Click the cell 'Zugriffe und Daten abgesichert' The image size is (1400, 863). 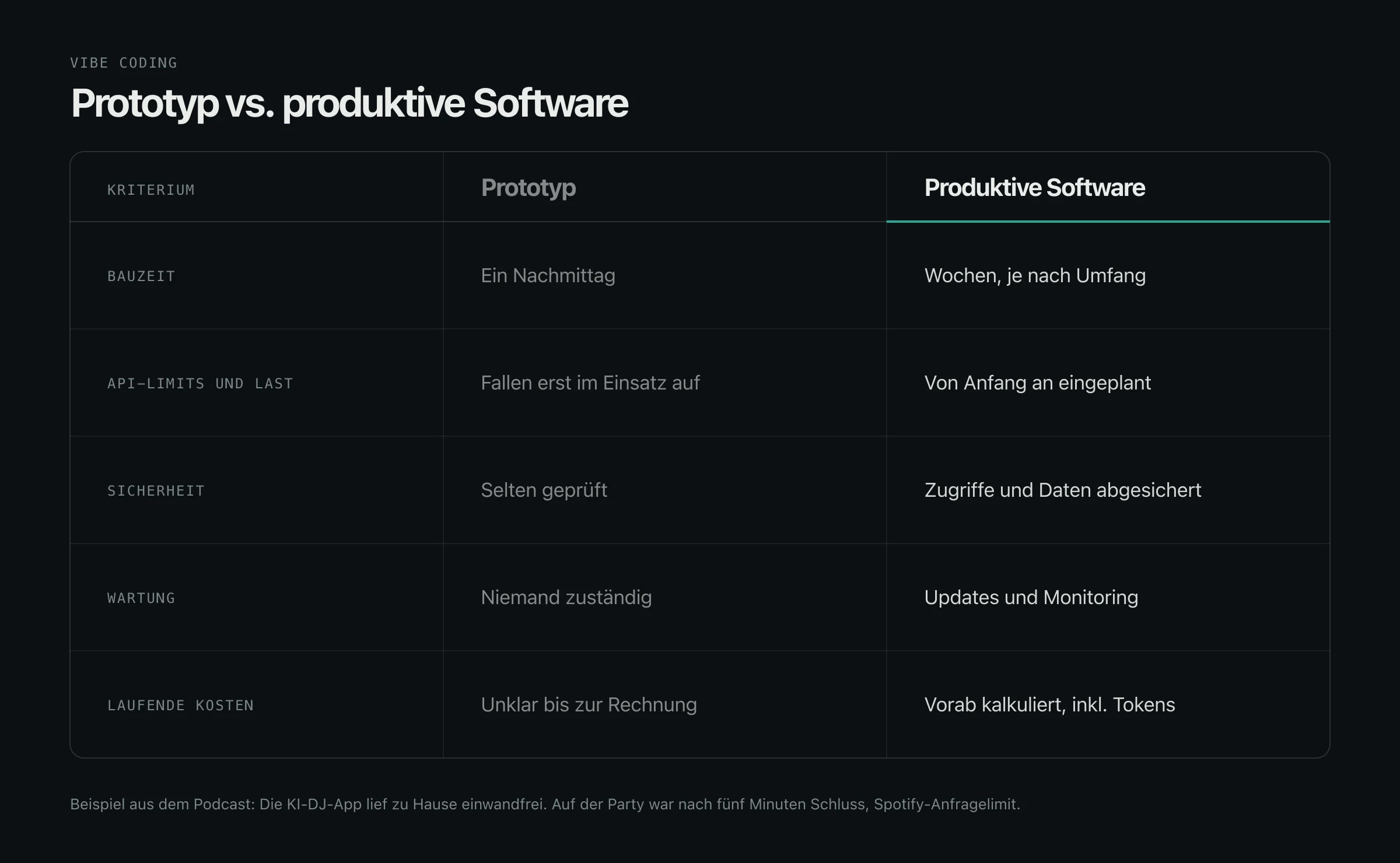(x=1063, y=490)
